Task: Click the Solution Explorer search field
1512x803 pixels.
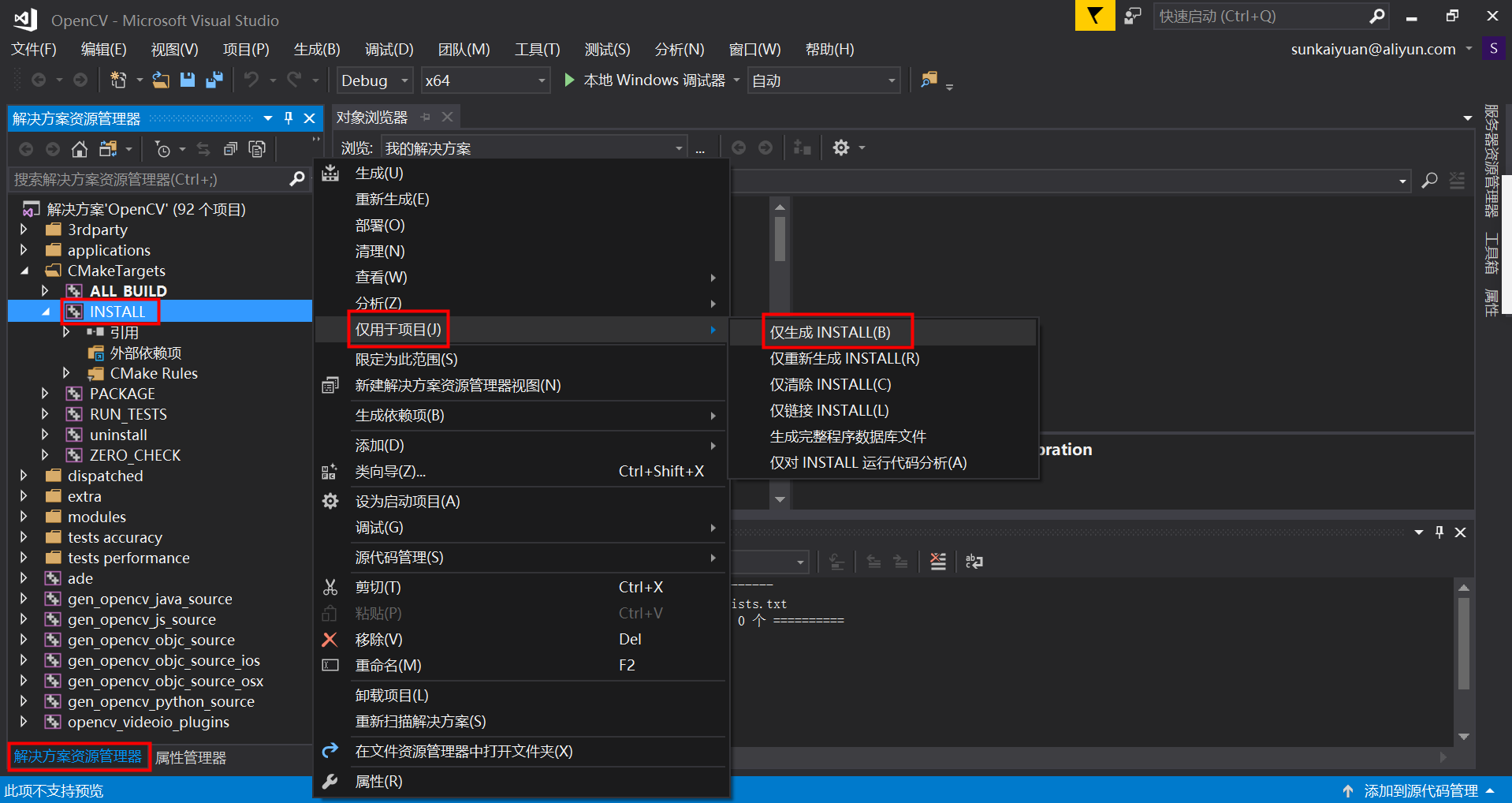Action: click(x=148, y=179)
